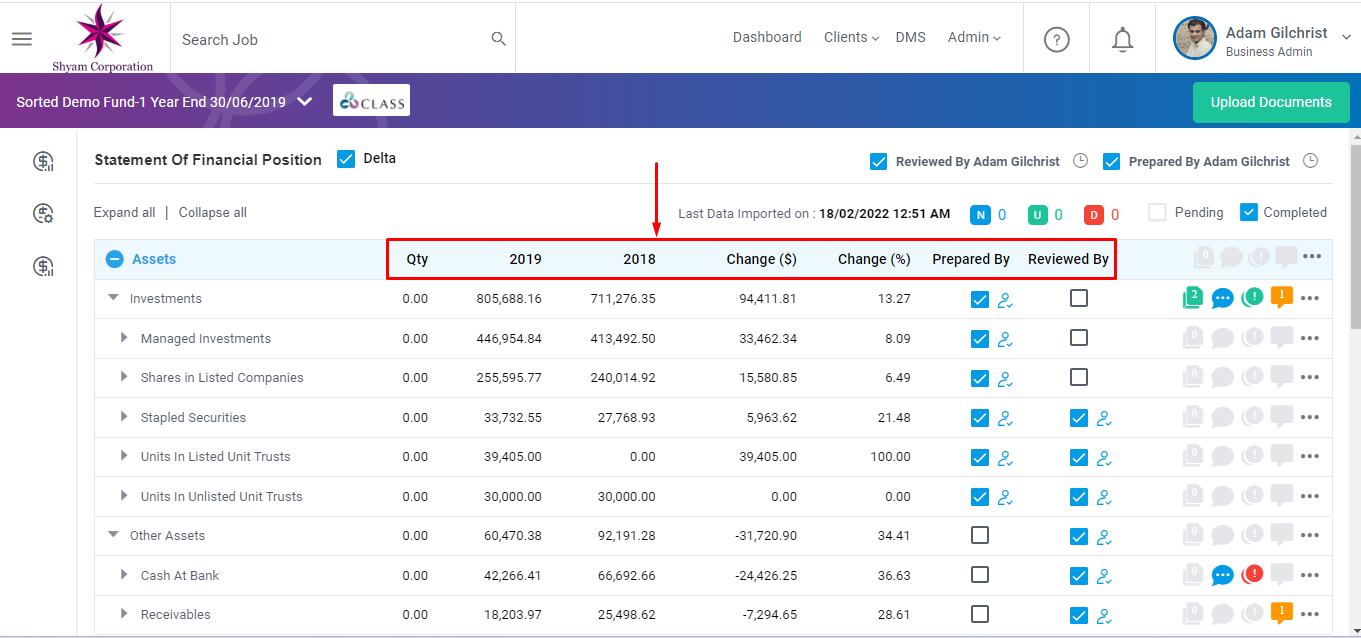This screenshot has height=638, width=1361.
Task: Open the Clients dropdown menu
Action: pyautogui.click(x=851, y=37)
